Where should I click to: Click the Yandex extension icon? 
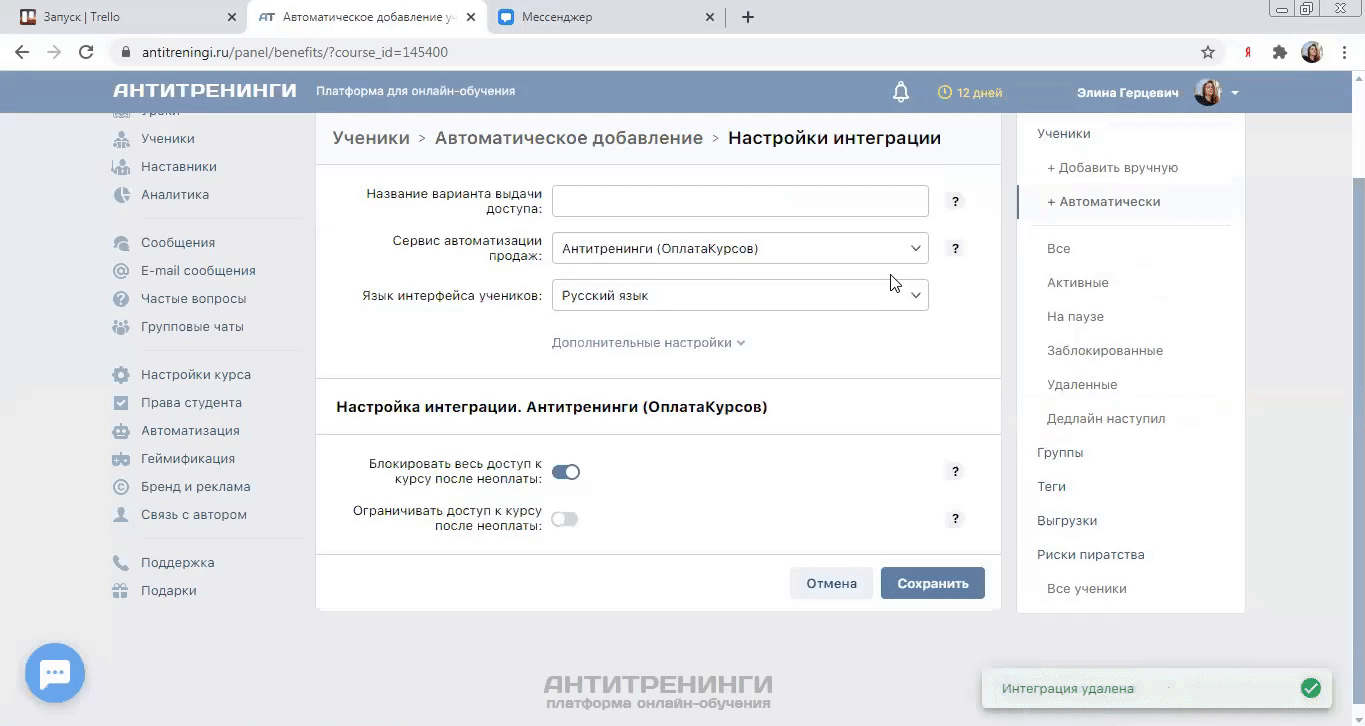tap(1248, 52)
